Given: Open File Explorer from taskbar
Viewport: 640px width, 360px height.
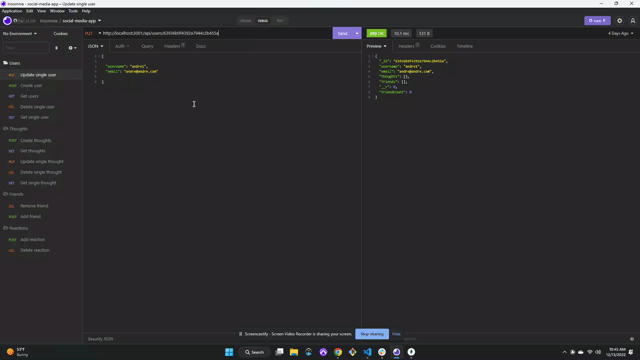Looking at the screenshot, I should click(294, 352).
